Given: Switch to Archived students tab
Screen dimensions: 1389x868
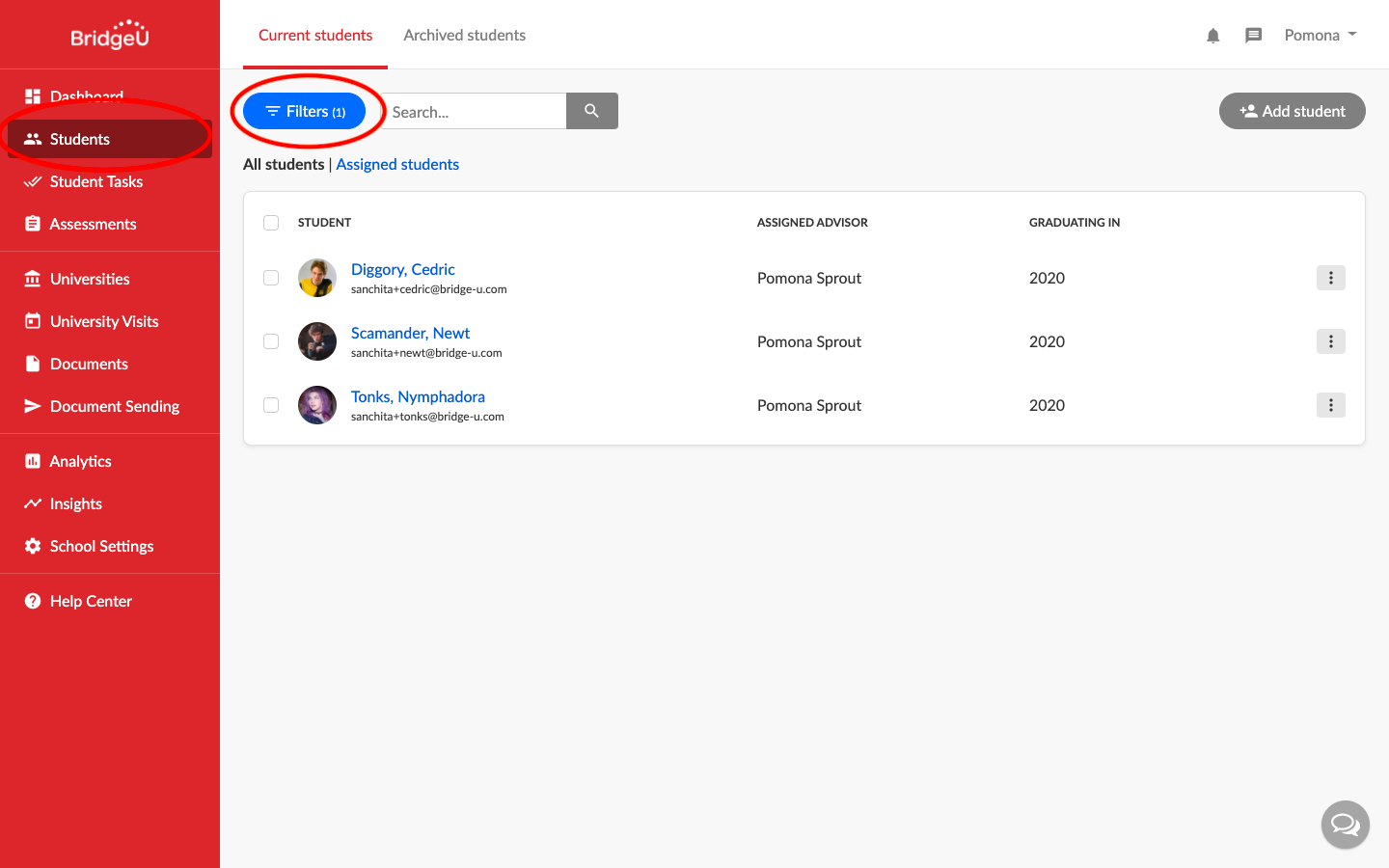Looking at the screenshot, I should pyautogui.click(x=465, y=35).
